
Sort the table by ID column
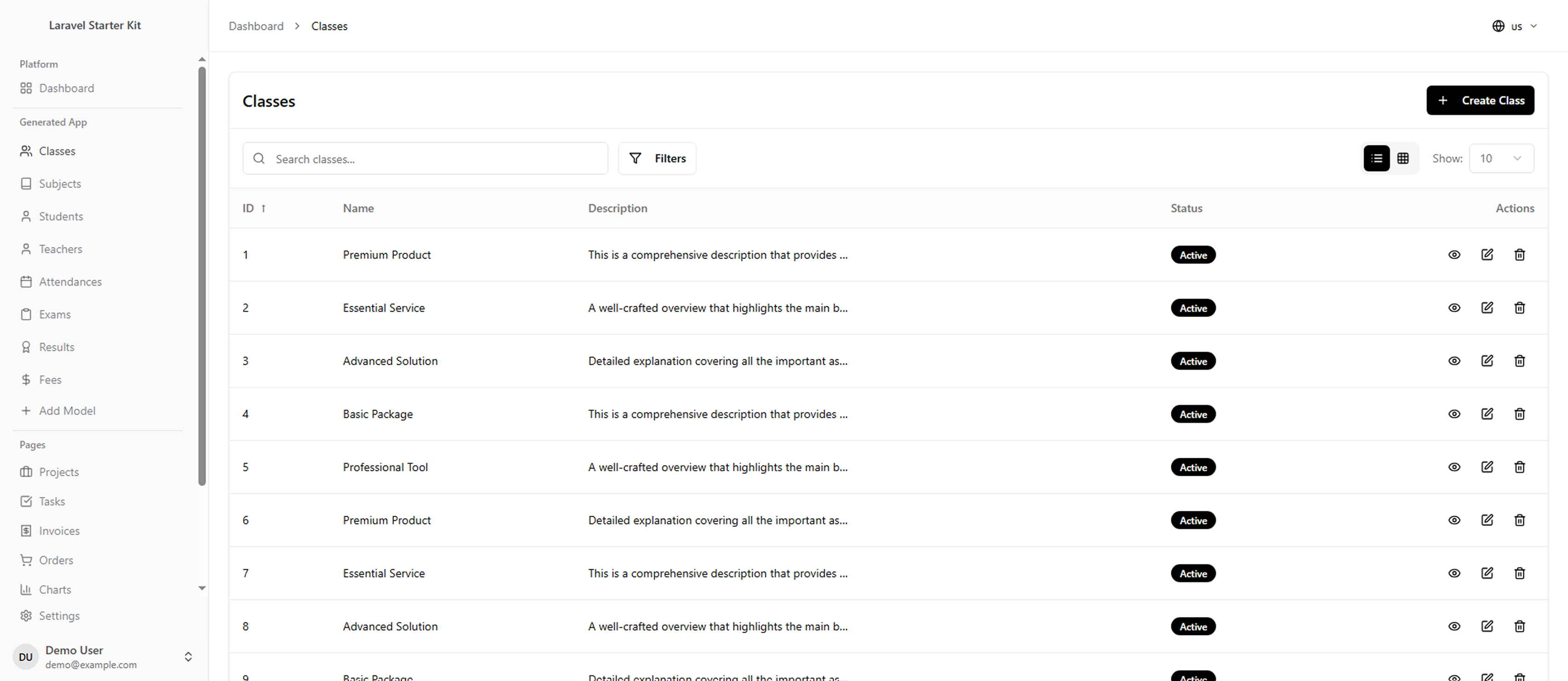[x=254, y=208]
